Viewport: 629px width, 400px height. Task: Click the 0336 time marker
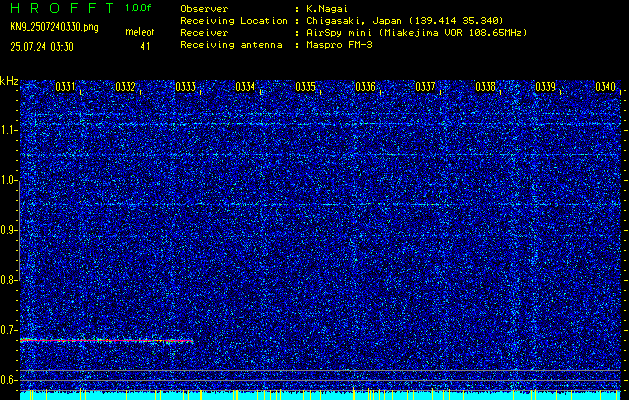point(365,87)
